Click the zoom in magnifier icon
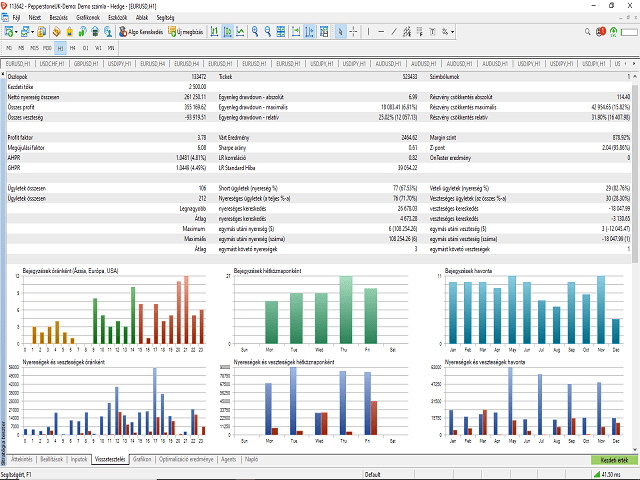 tap(256, 32)
